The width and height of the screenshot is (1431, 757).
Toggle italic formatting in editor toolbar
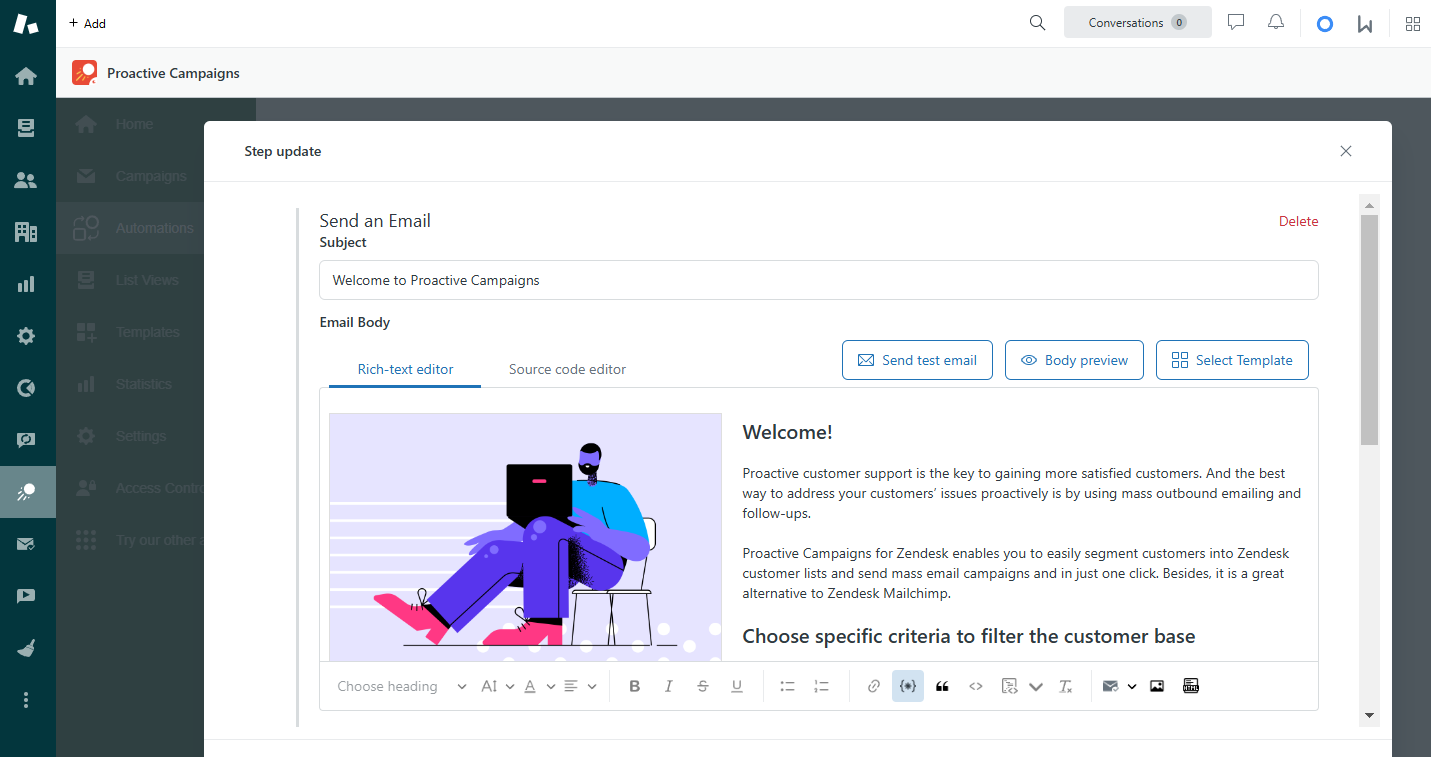point(668,686)
